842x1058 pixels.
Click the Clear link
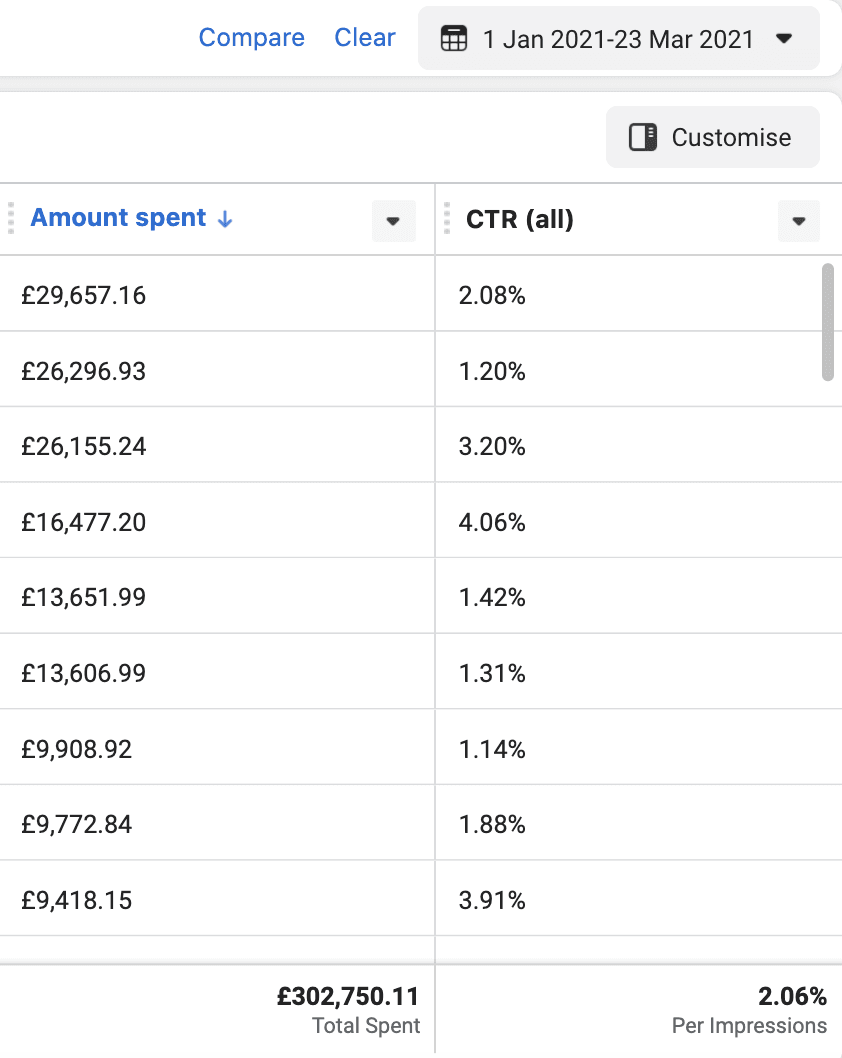click(365, 38)
